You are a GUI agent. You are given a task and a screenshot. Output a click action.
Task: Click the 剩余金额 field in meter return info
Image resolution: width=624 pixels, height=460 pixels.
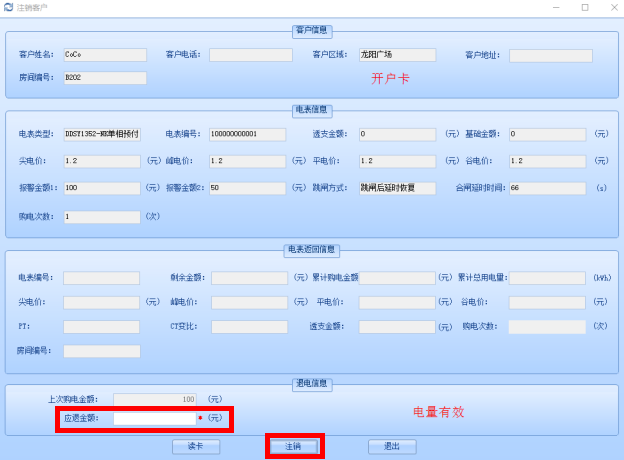click(249, 278)
